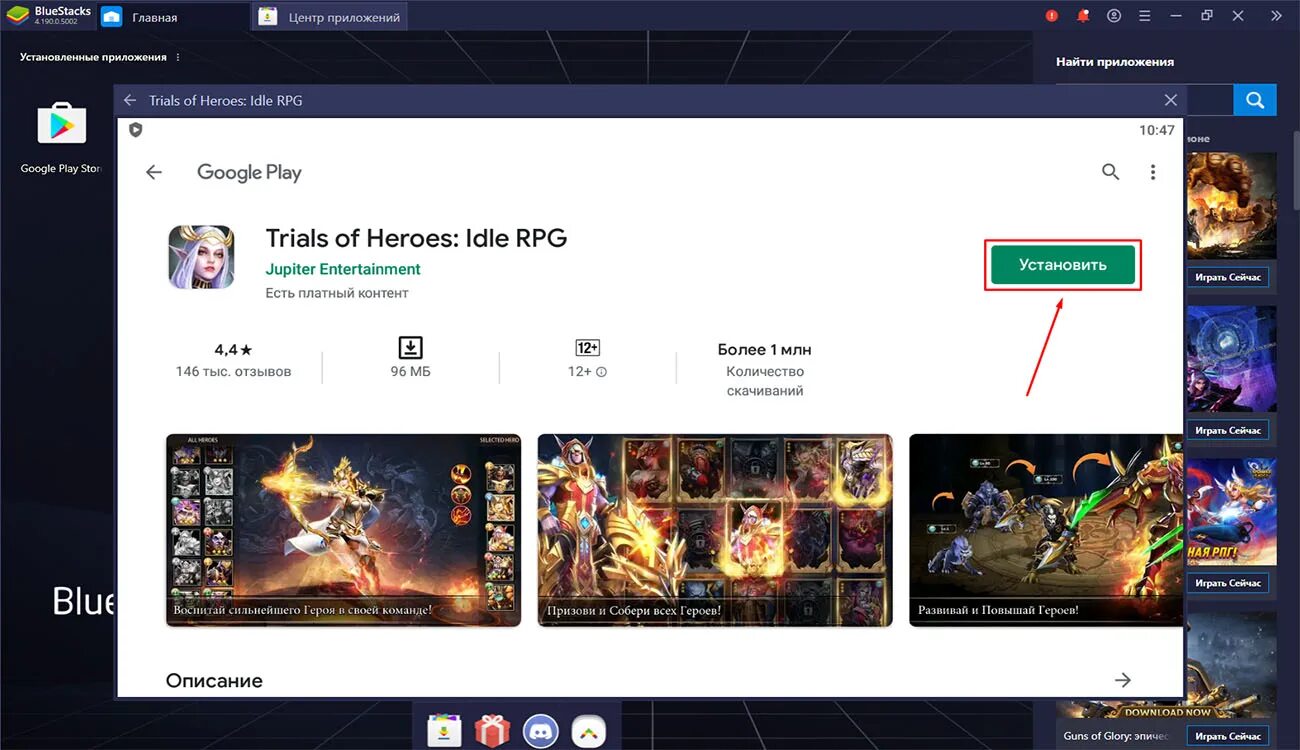The image size is (1300, 750).
Task: Click the Trials of Heroes app icon
Action: click(x=201, y=257)
